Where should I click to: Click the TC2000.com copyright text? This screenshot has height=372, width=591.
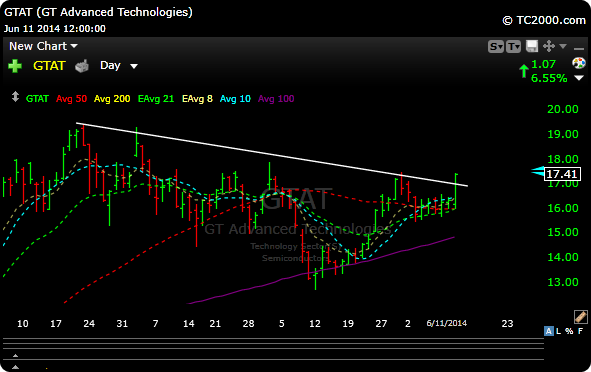[544, 20]
